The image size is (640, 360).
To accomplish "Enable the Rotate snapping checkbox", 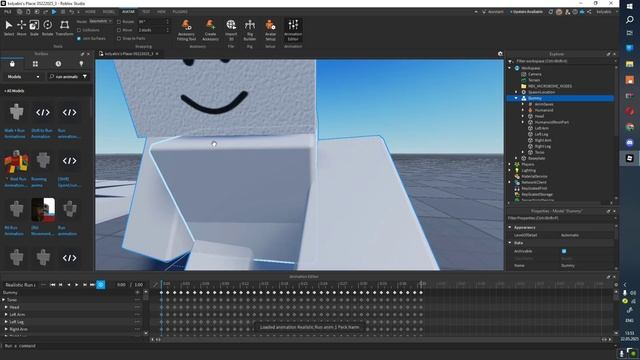I will coord(119,22).
